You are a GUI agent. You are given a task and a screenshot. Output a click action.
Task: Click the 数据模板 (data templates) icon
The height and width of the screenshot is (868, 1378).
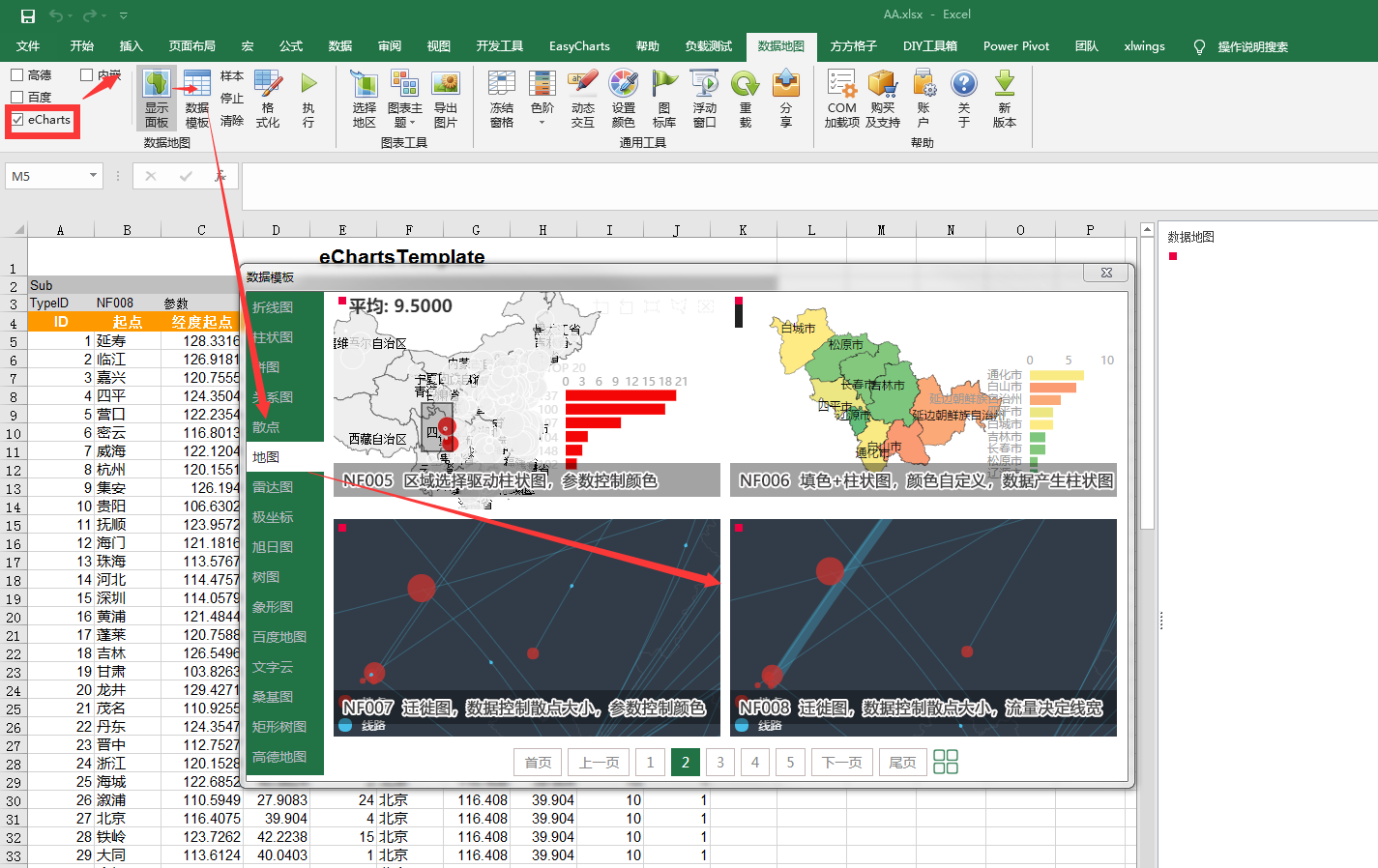[x=195, y=100]
